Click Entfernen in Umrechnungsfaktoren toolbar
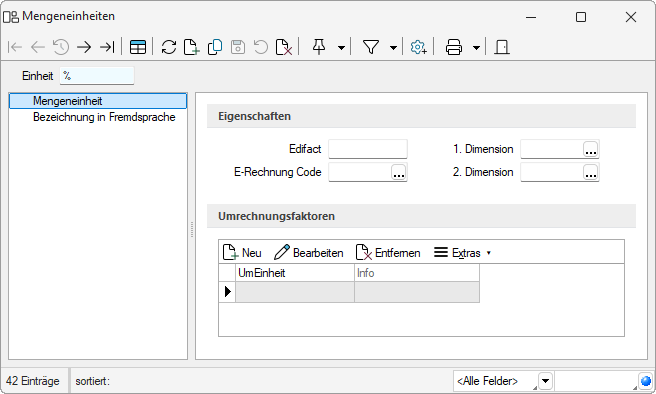Viewport: 656px width, 394px height. (388, 253)
